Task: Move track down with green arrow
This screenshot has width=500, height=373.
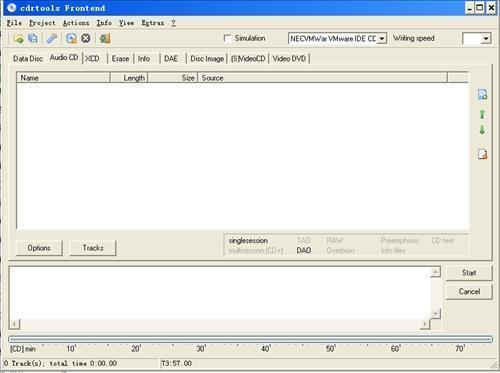Action: click(482, 130)
